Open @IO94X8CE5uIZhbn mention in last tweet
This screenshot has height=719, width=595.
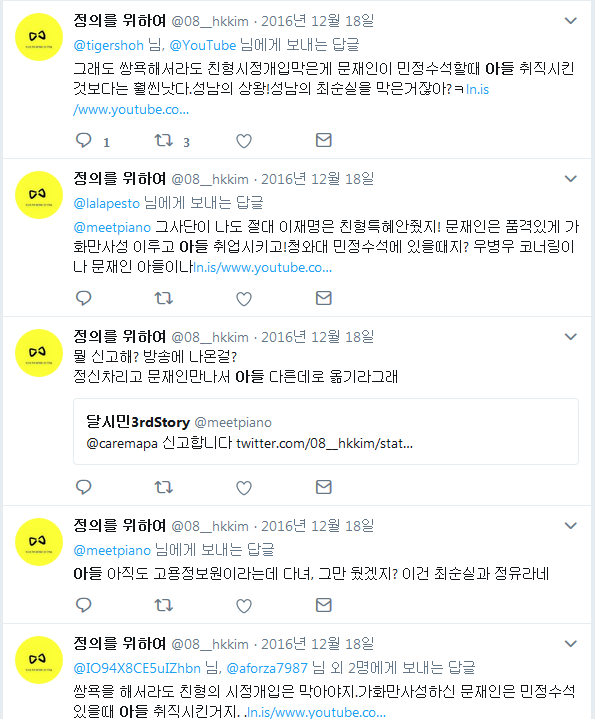[137, 668]
